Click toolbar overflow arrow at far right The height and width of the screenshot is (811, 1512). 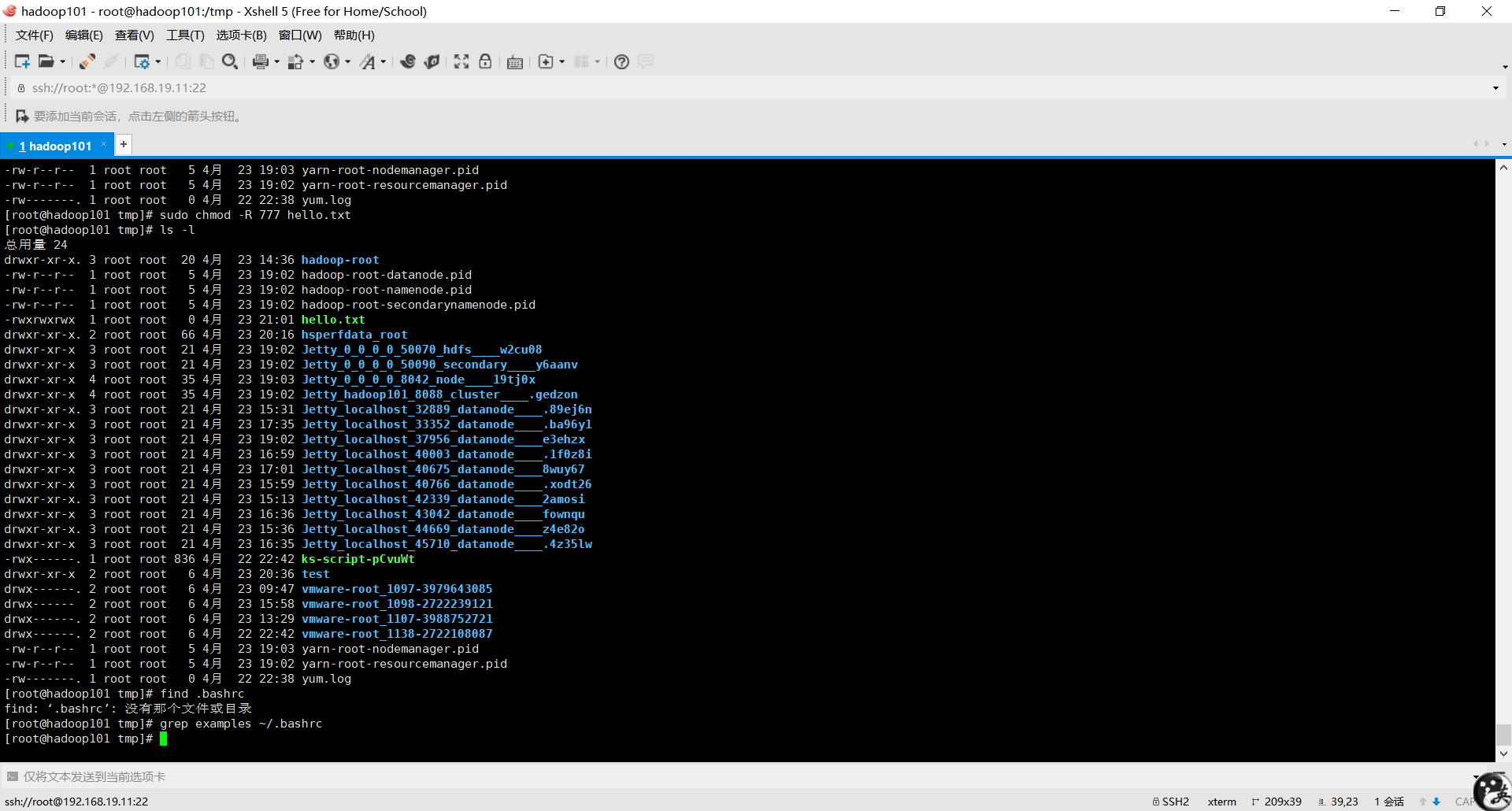coord(1505,67)
